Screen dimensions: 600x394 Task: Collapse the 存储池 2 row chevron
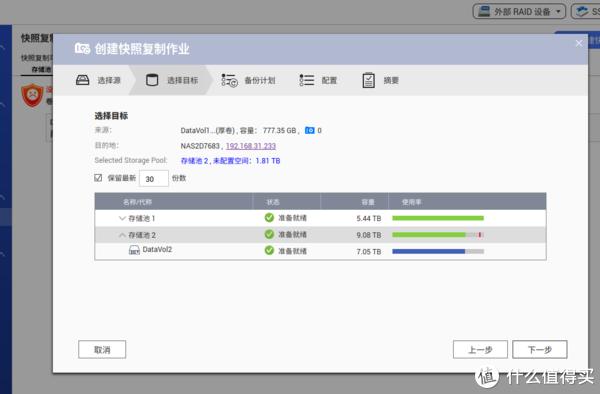point(122,235)
